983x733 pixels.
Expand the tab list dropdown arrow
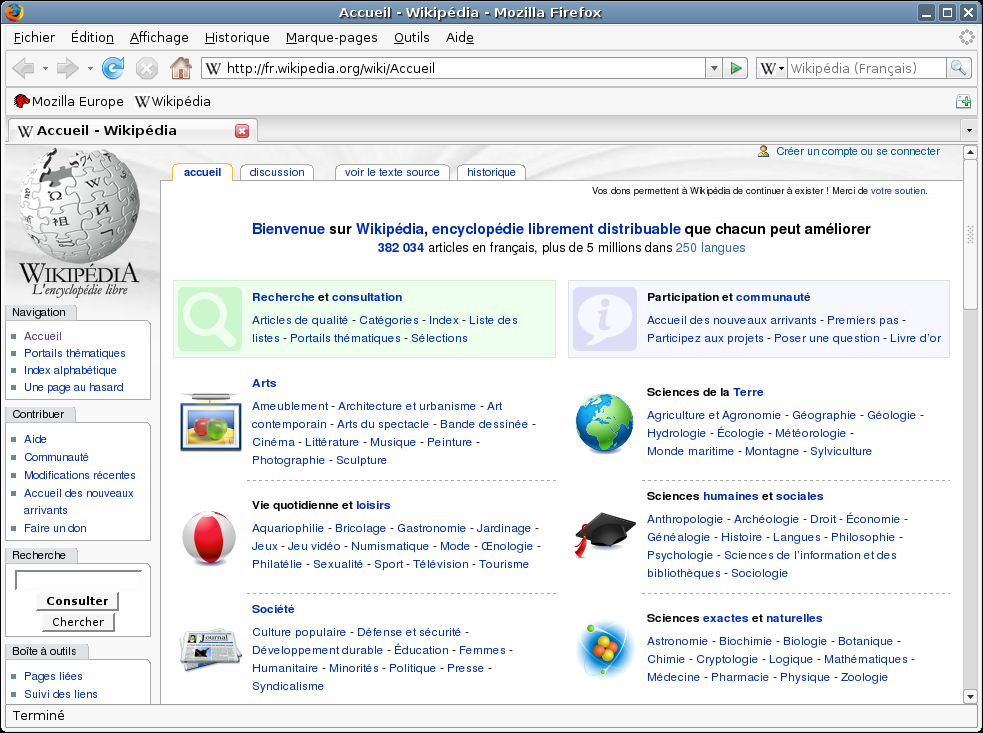[969, 130]
